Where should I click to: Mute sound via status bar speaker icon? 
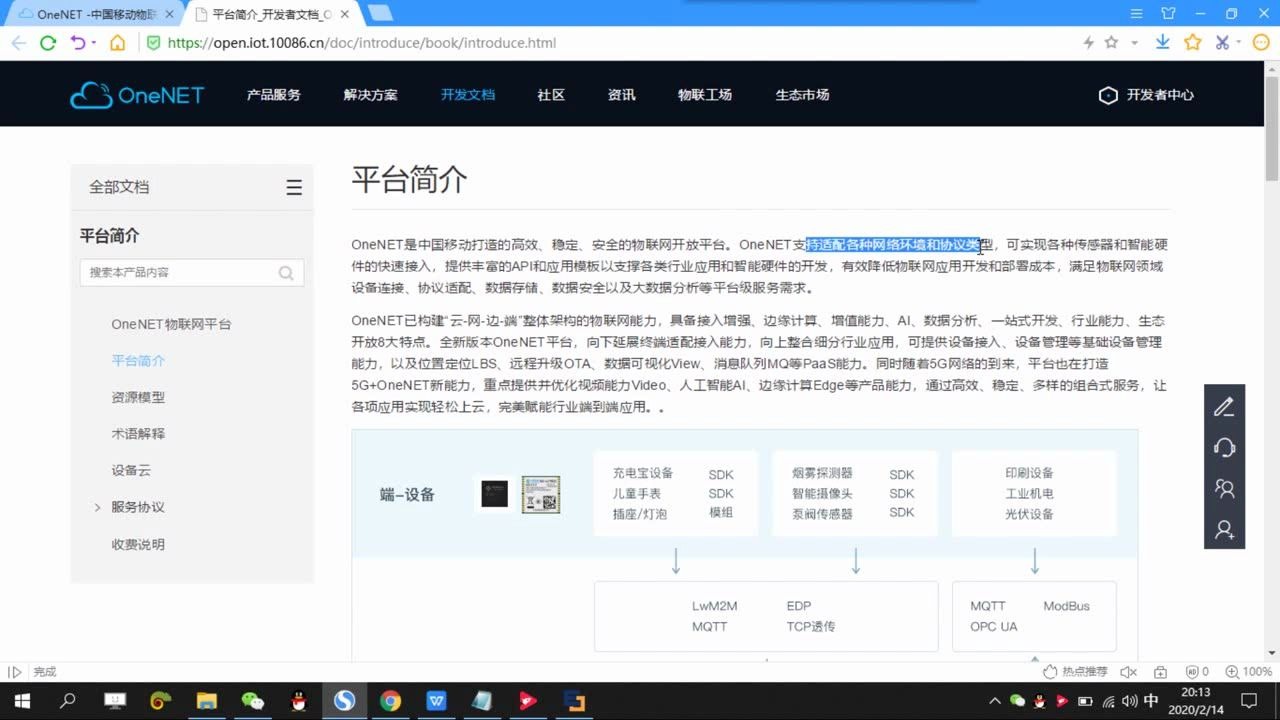point(1128,672)
